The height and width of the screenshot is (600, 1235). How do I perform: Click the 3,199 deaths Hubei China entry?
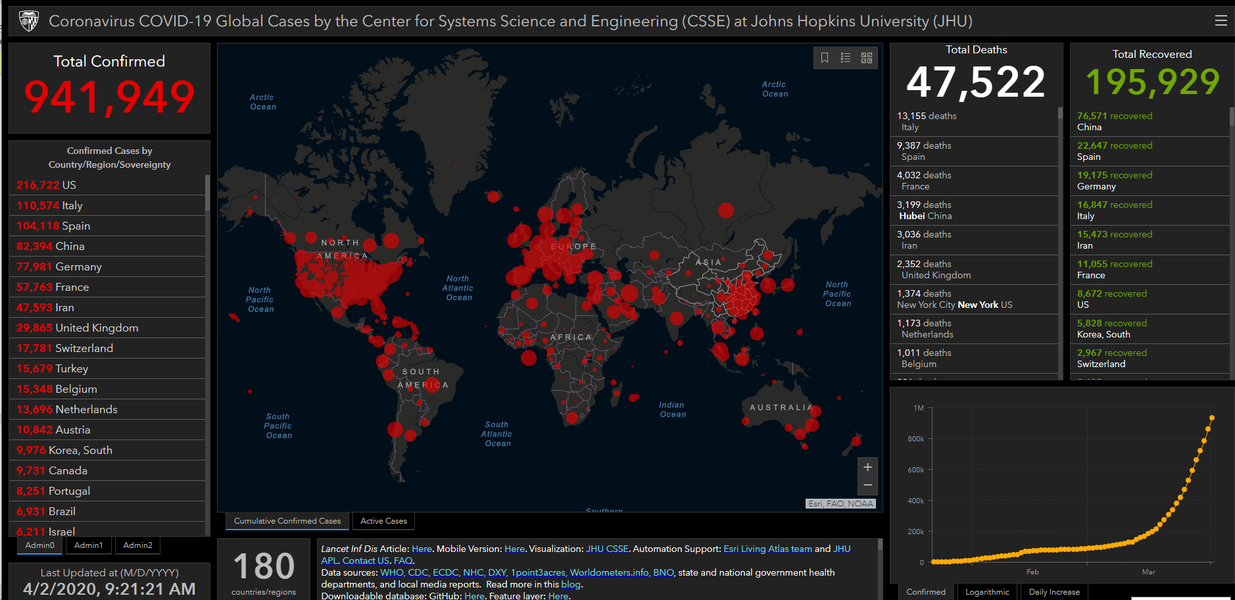pyautogui.click(x=973, y=210)
